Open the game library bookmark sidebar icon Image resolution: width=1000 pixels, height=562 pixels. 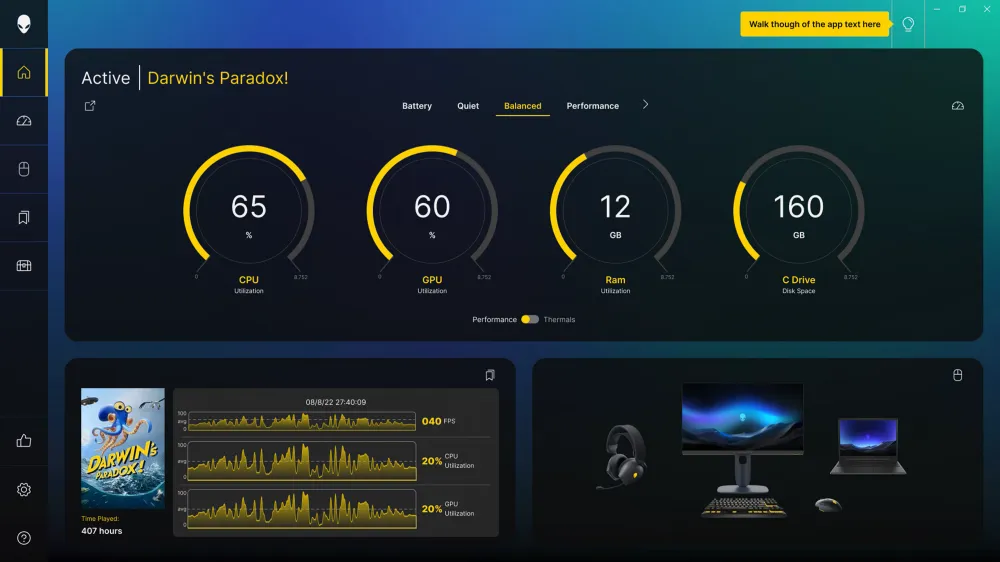[x=24, y=218]
